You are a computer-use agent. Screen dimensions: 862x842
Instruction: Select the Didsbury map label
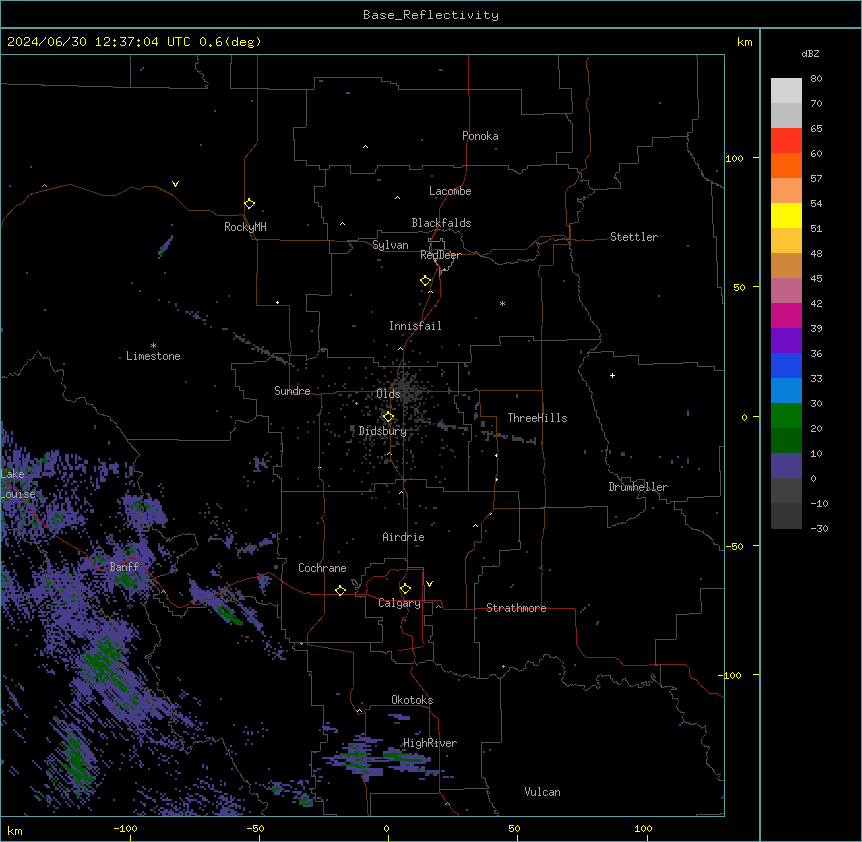[x=383, y=431]
